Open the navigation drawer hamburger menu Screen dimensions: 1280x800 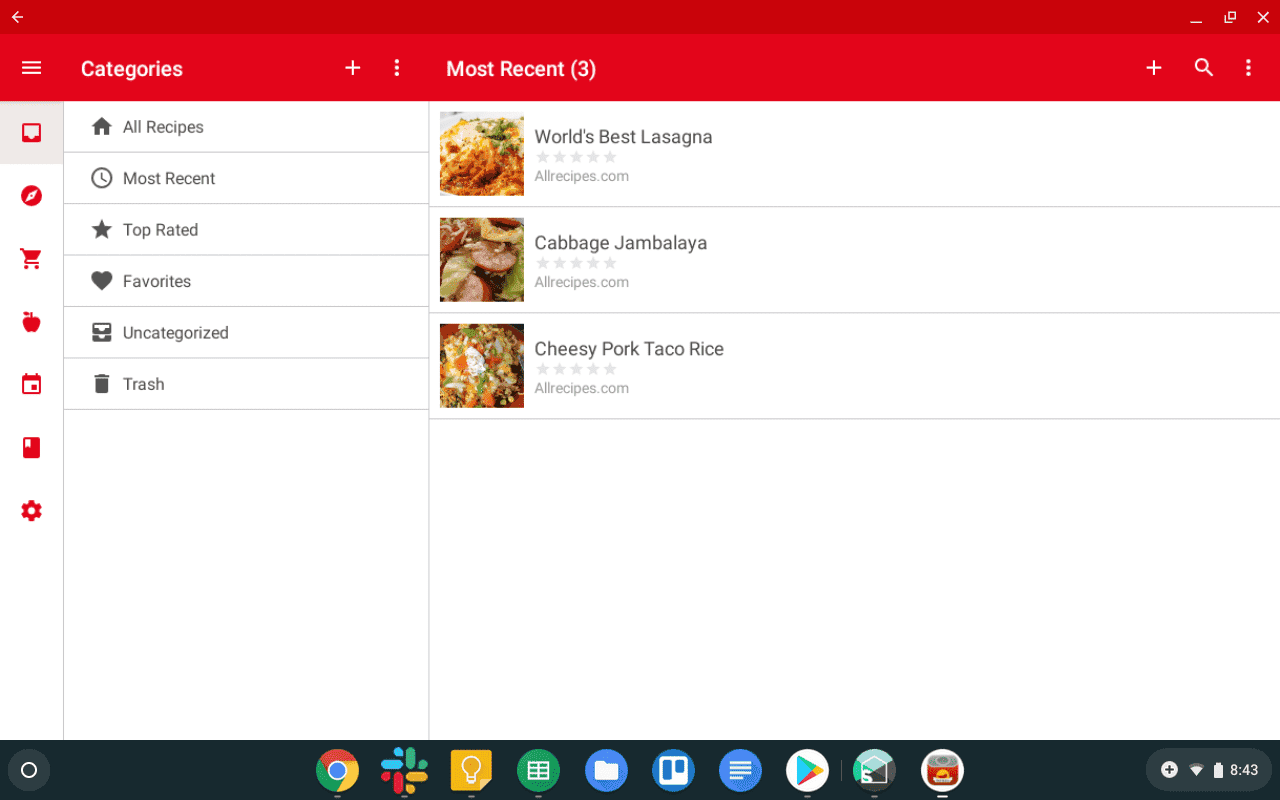[31, 68]
